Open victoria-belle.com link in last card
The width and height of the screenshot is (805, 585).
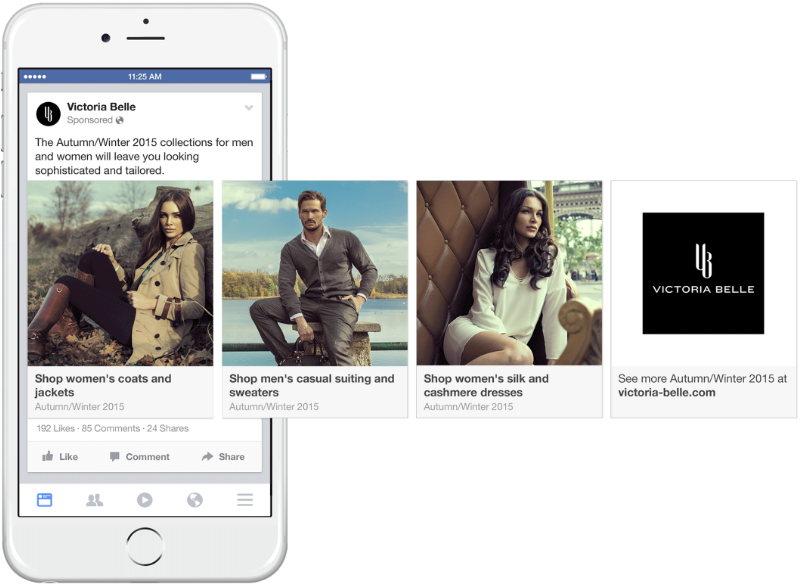click(666, 393)
